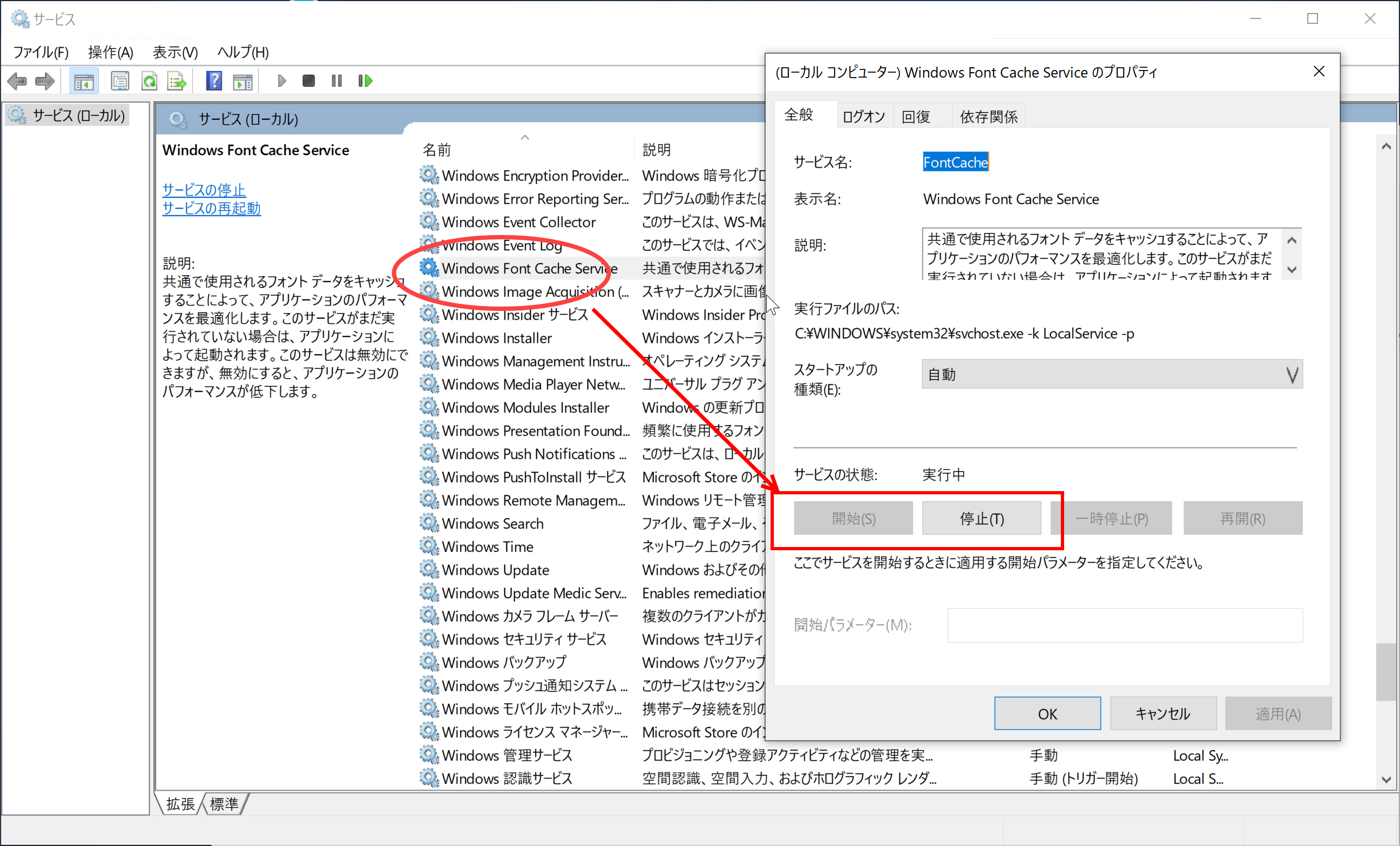Screen dimensions: 1400x846
Task: Click the Back arrow toolbar icon
Action: (x=17, y=81)
